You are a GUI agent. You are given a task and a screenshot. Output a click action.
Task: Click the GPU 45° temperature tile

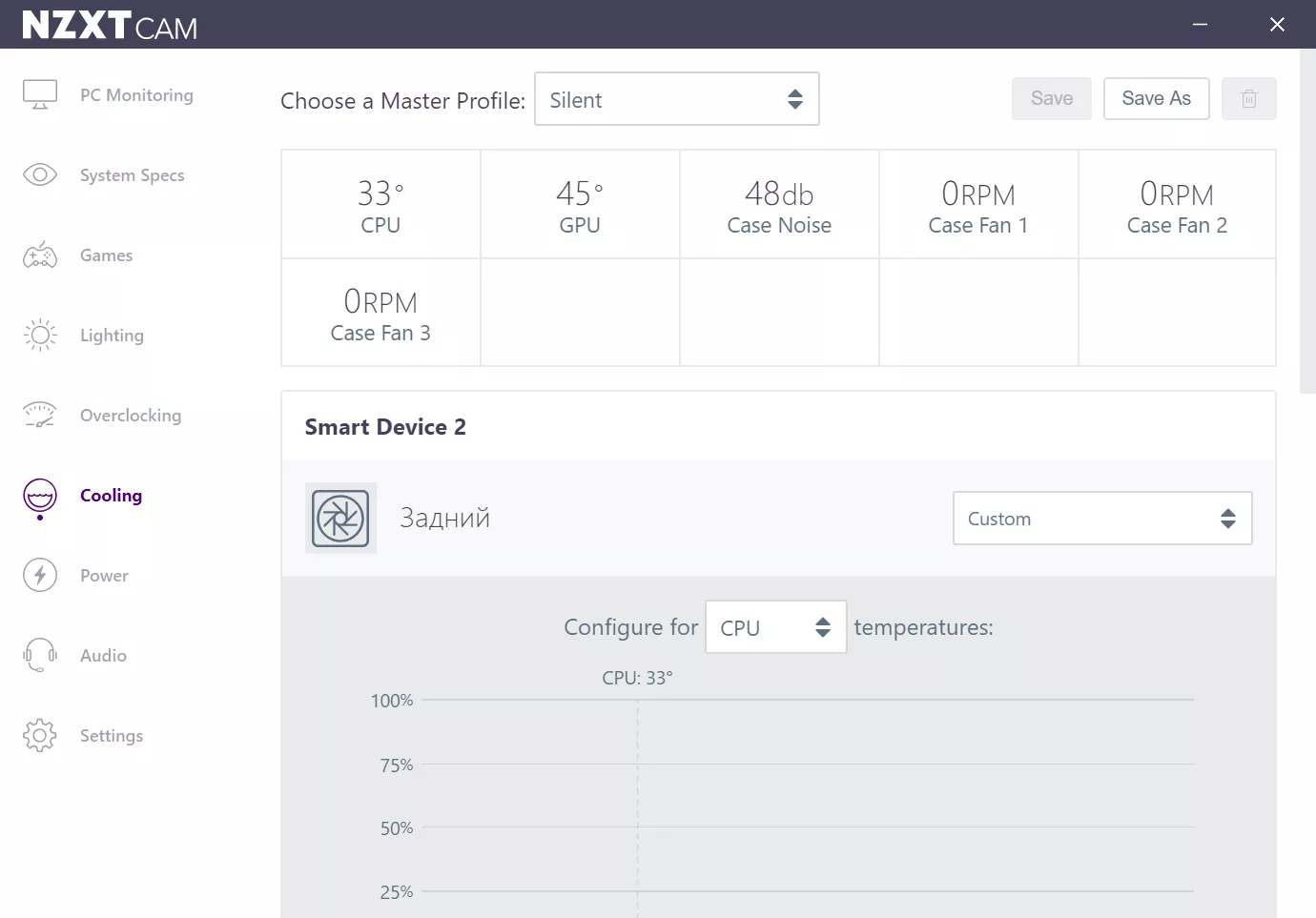[x=581, y=205]
